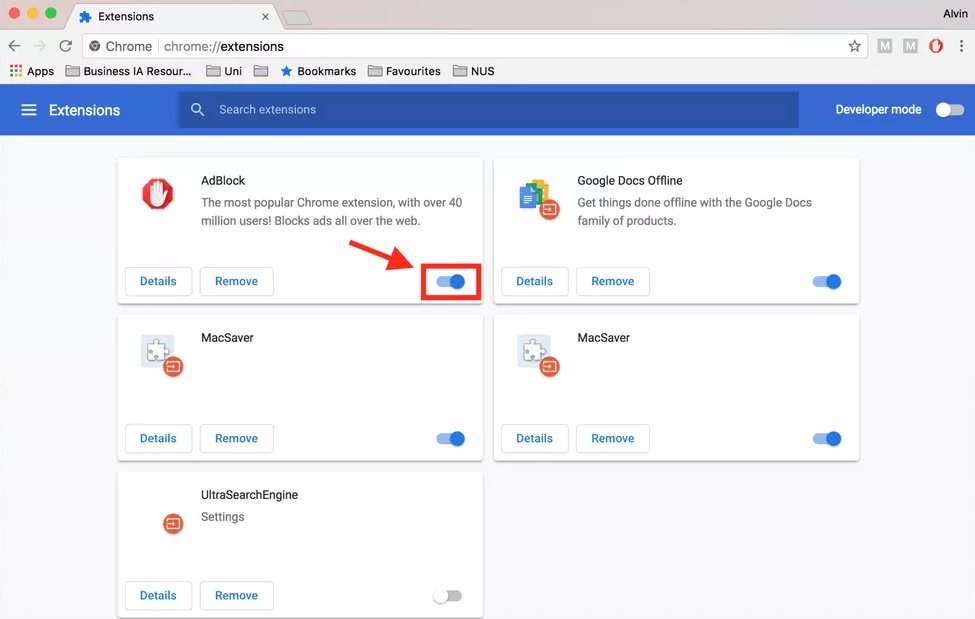This screenshot has width=975, height=619.
Task: Click the AdBlock red hand icon
Action: pyautogui.click(x=157, y=194)
